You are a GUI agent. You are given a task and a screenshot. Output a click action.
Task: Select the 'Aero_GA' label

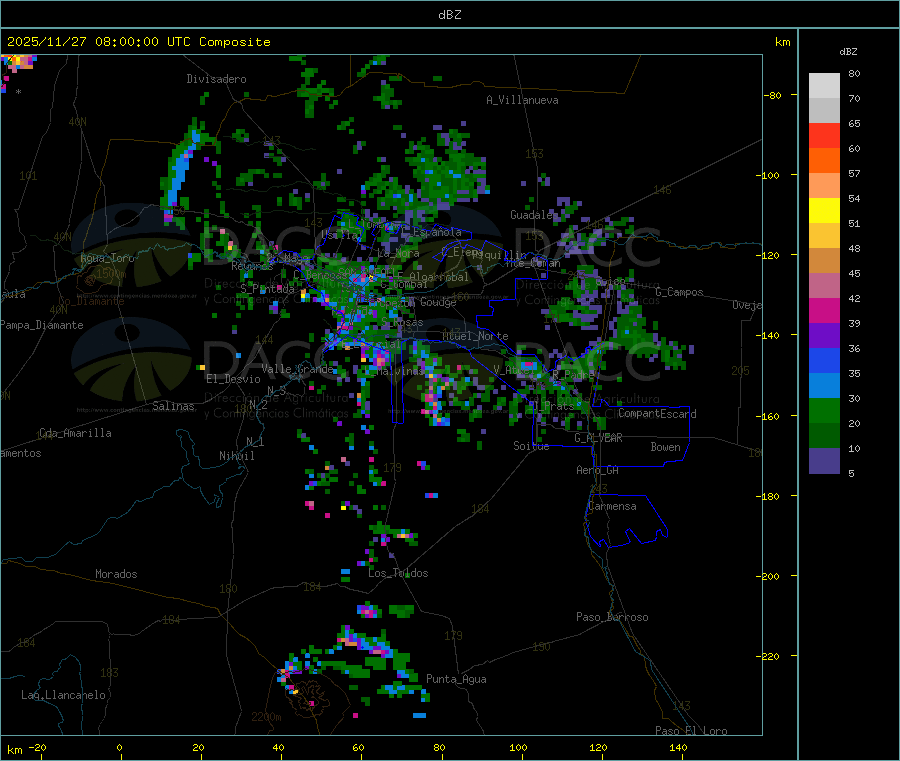point(598,470)
